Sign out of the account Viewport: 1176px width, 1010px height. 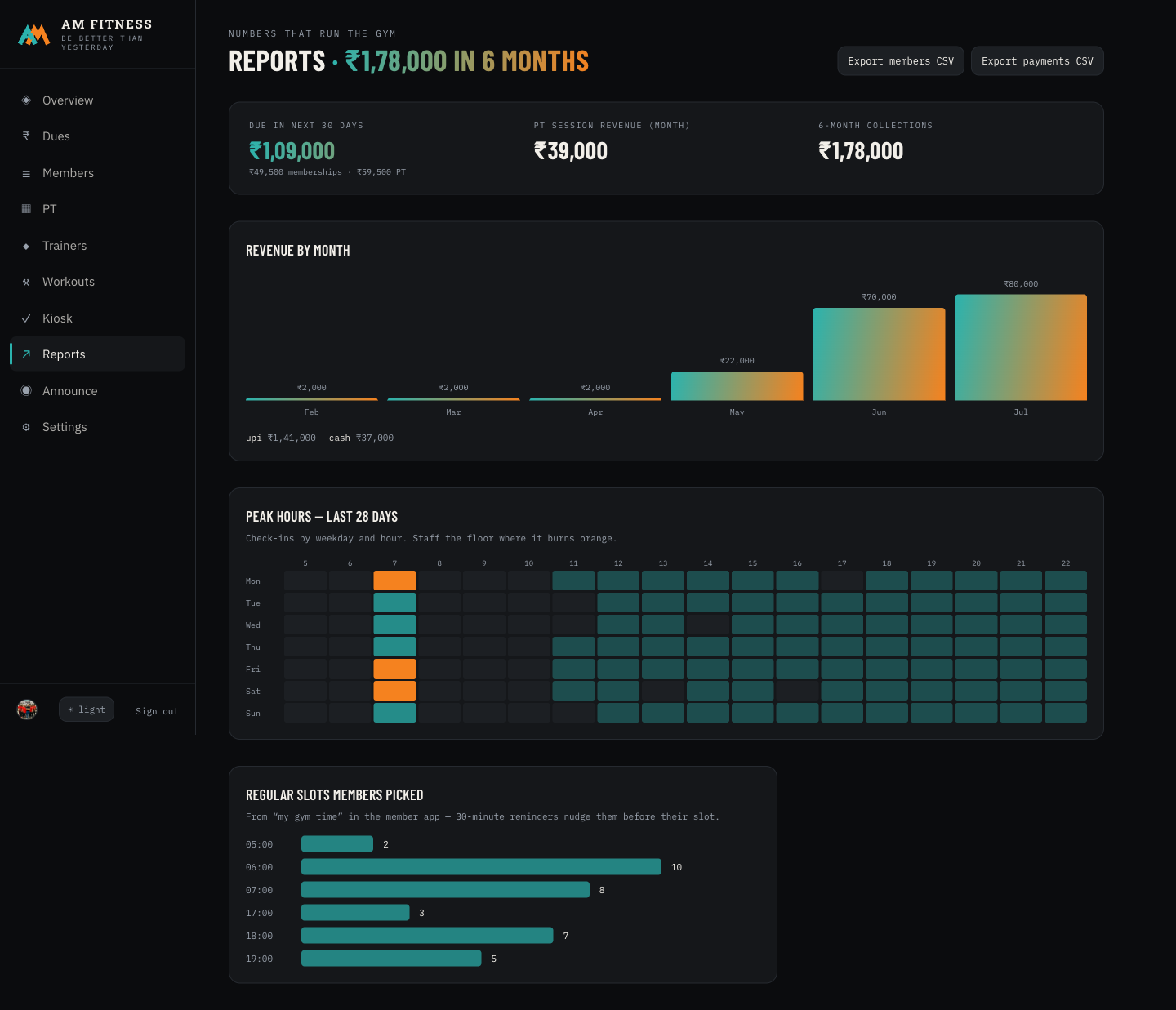[x=157, y=711]
